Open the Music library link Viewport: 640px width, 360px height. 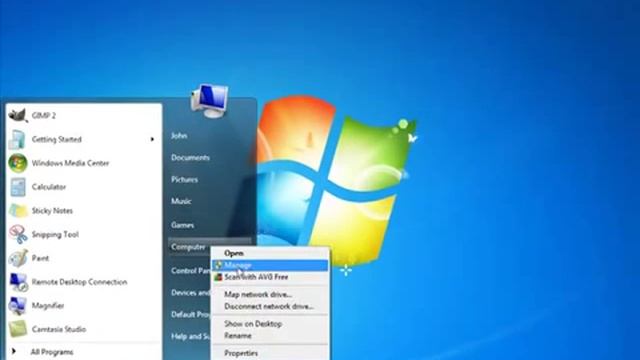pyautogui.click(x=181, y=201)
